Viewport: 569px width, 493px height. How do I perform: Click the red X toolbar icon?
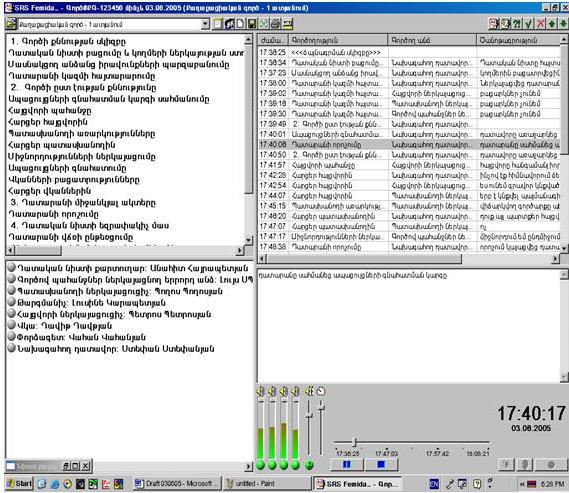tap(540, 24)
